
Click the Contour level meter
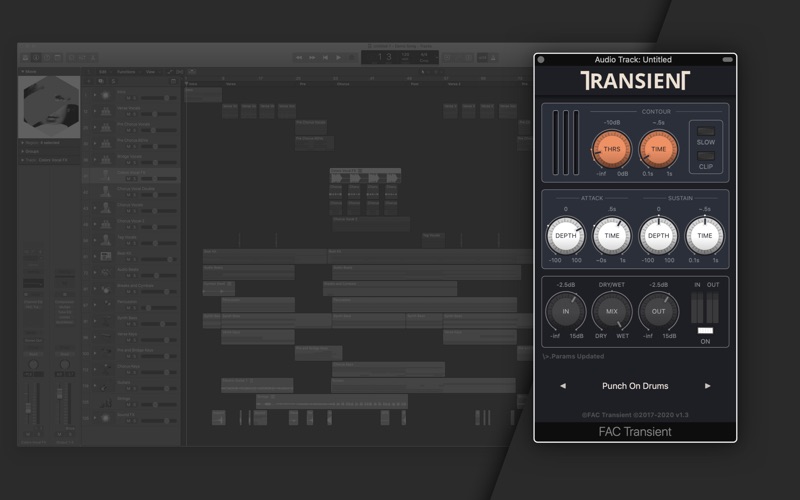coord(566,143)
